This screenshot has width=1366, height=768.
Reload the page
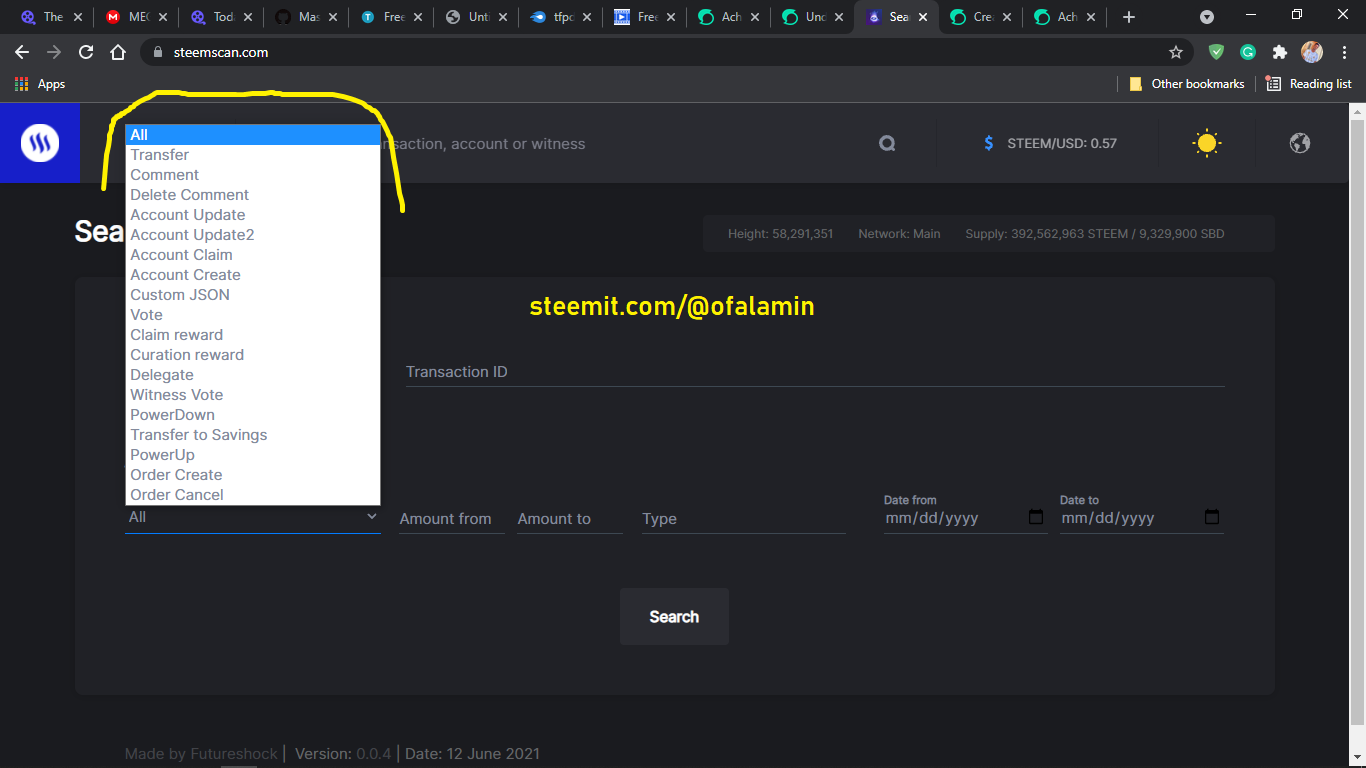coord(86,52)
